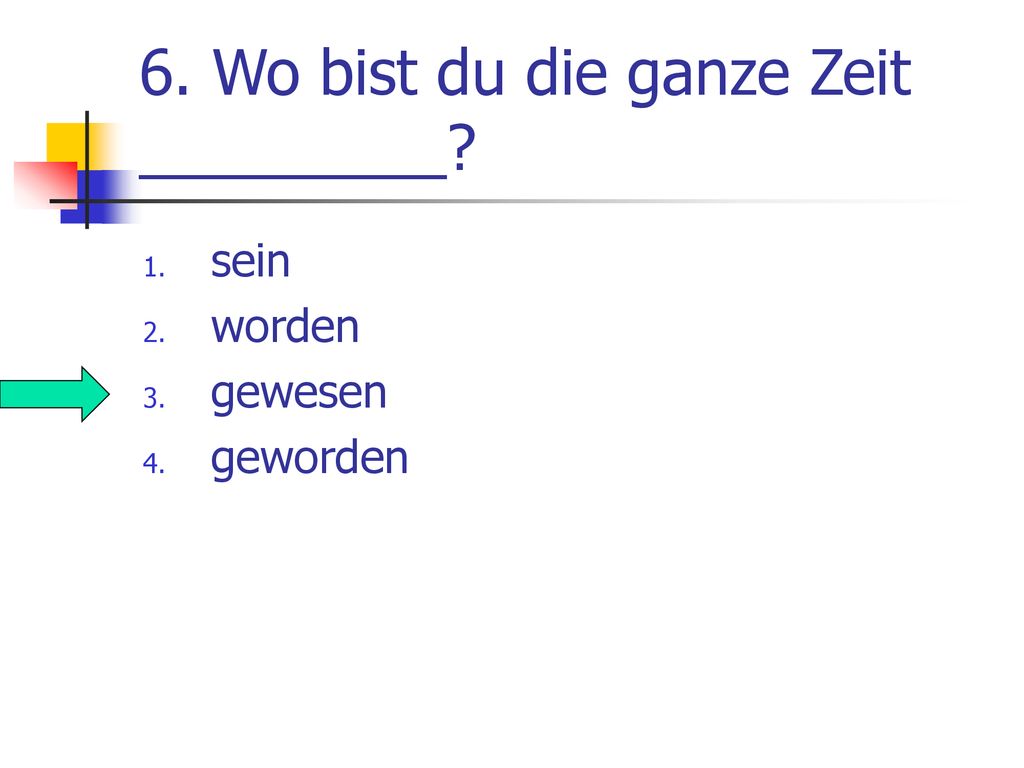The image size is (1024, 768).
Task: Click the words "Wo bist" in the title
Action: pyautogui.click(x=315, y=72)
